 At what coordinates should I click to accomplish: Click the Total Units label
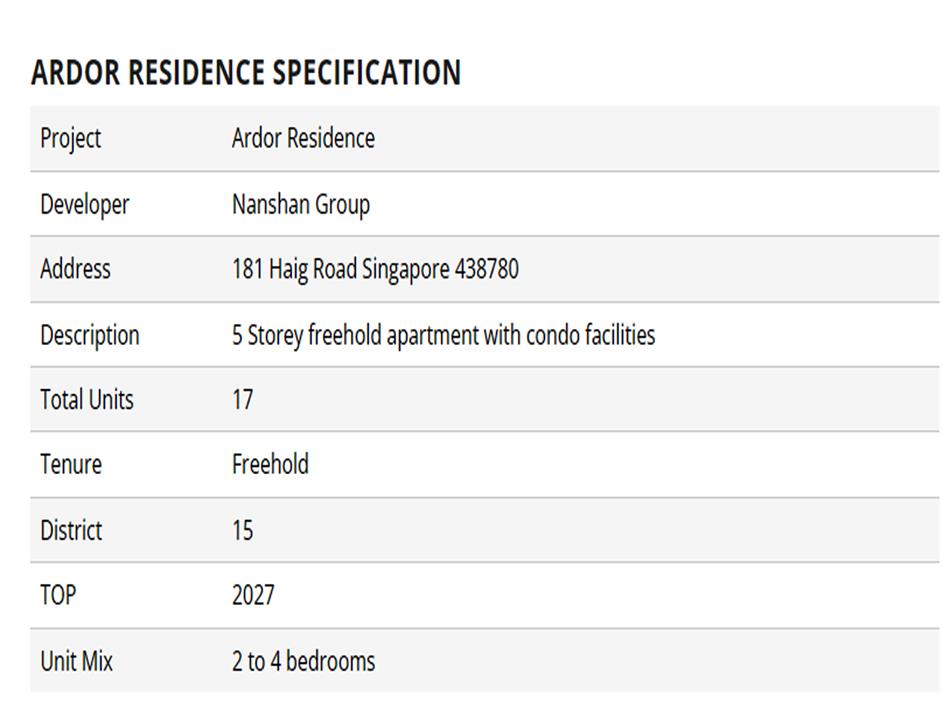86,400
